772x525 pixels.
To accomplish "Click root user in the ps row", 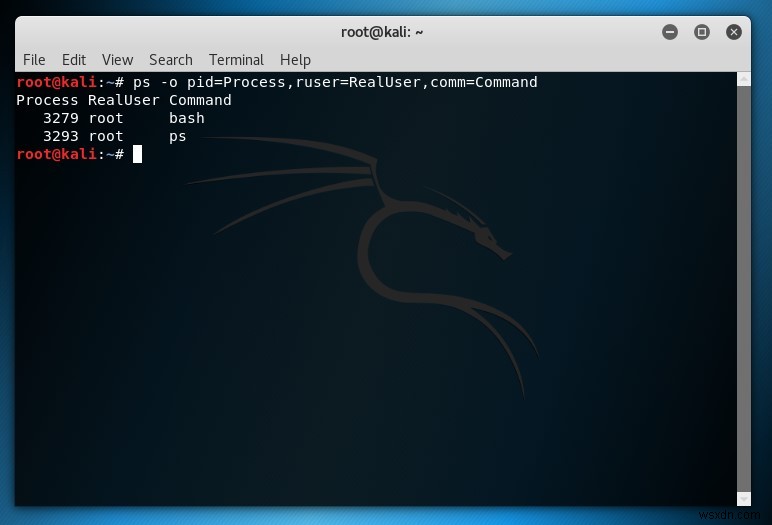I will [106, 136].
